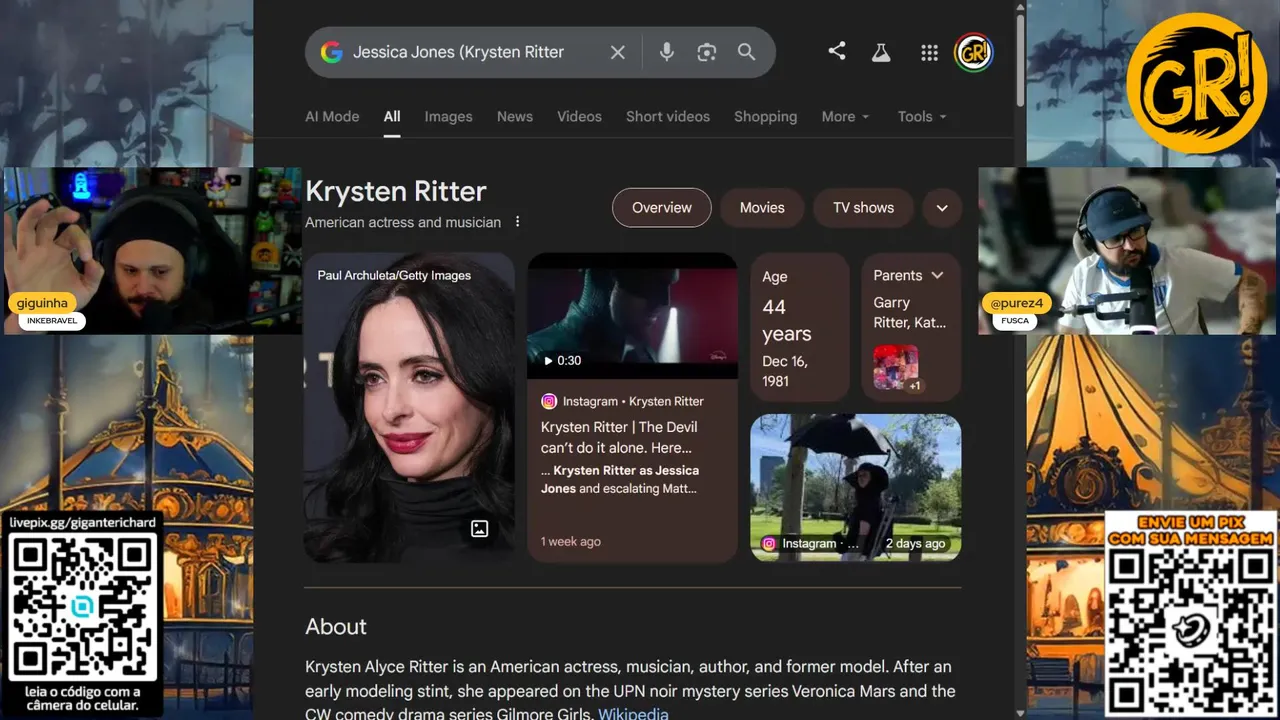1280x720 pixels.
Task: Open more options beside American actress and musician
Action: pos(517,222)
